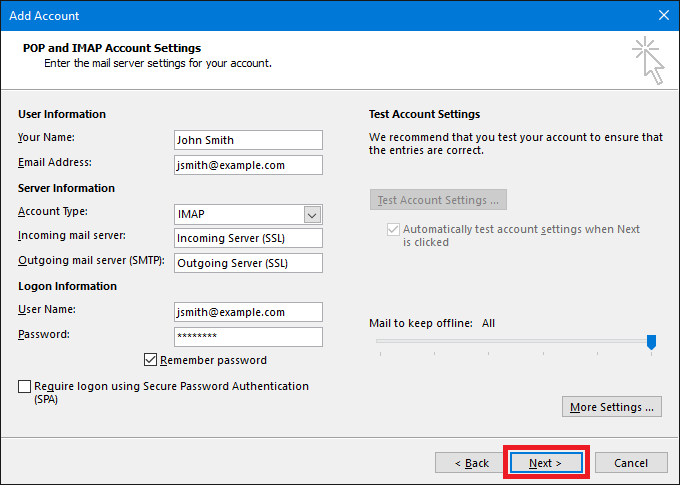This screenshot has width=680, height=485.
Task: Click the User Name logon field
Action: [x=248, y=312]
